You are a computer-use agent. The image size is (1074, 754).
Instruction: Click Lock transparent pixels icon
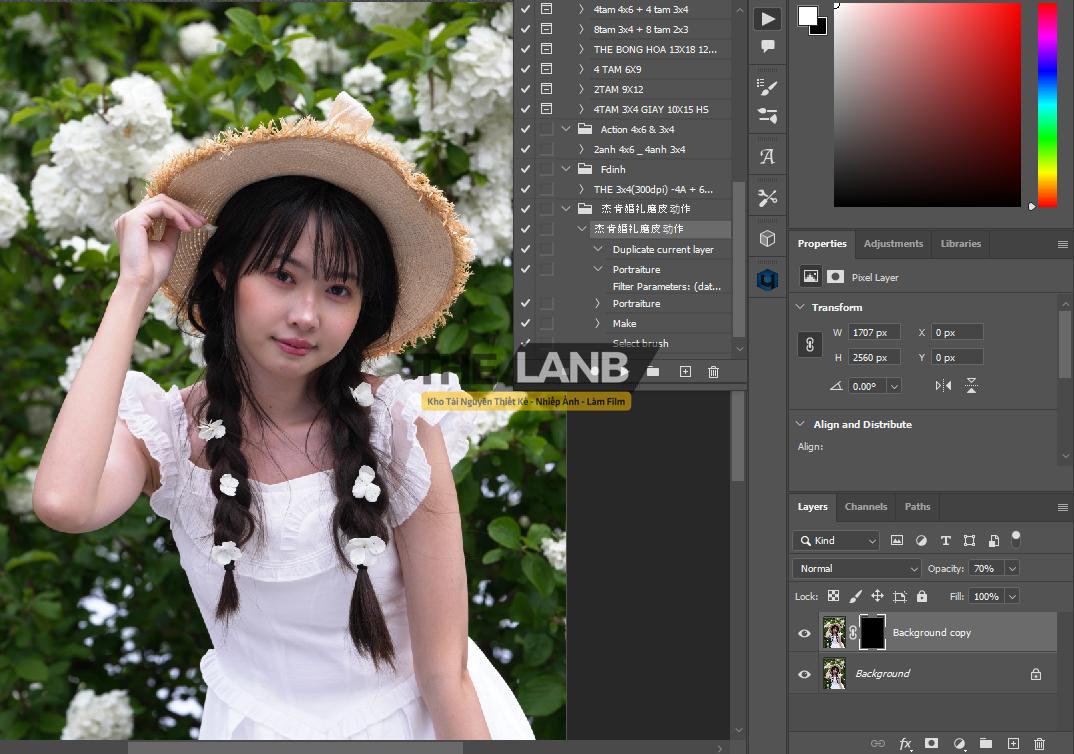coord(833,596)
